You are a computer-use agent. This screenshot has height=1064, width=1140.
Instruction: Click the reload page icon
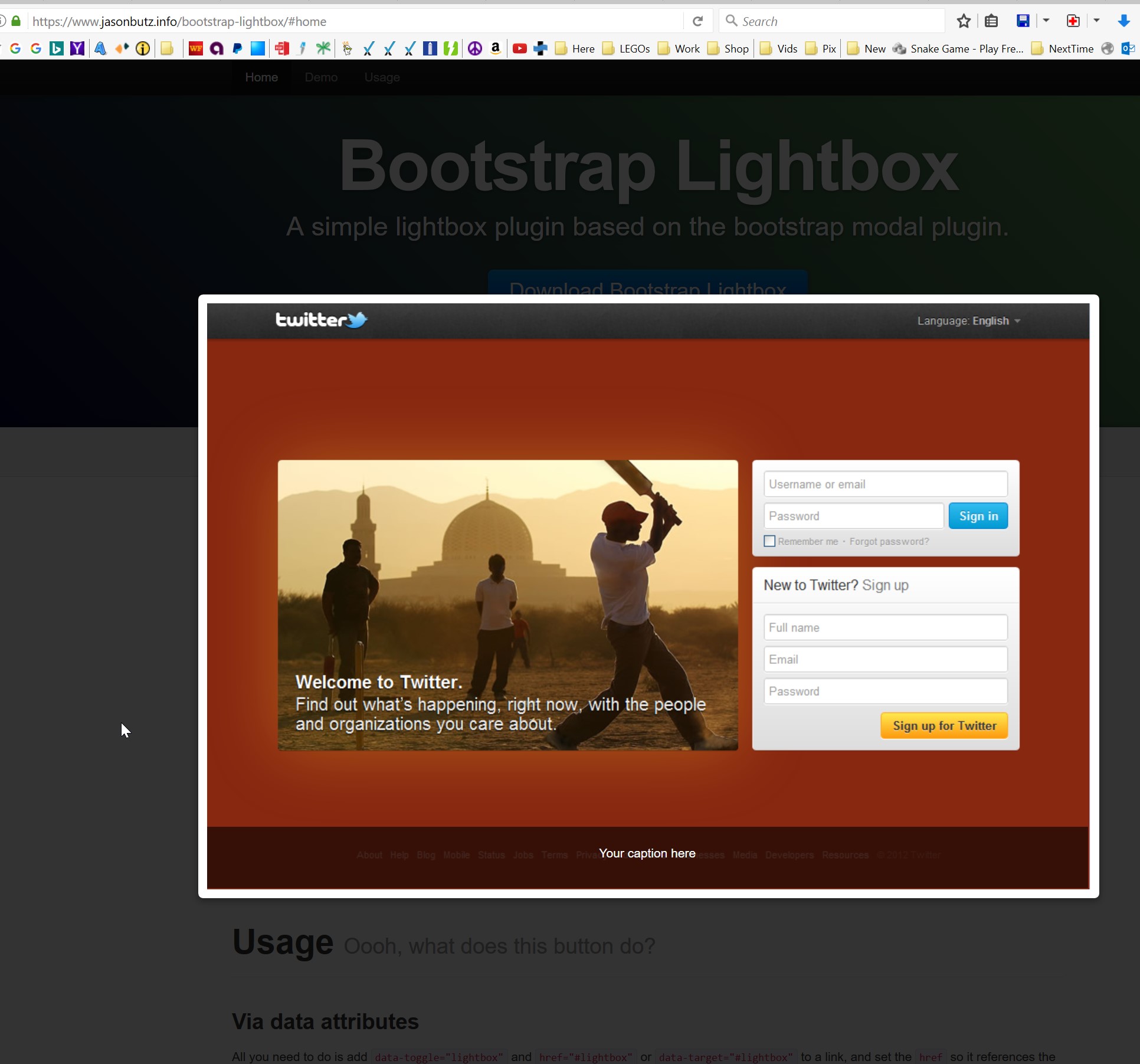point(697,21)
